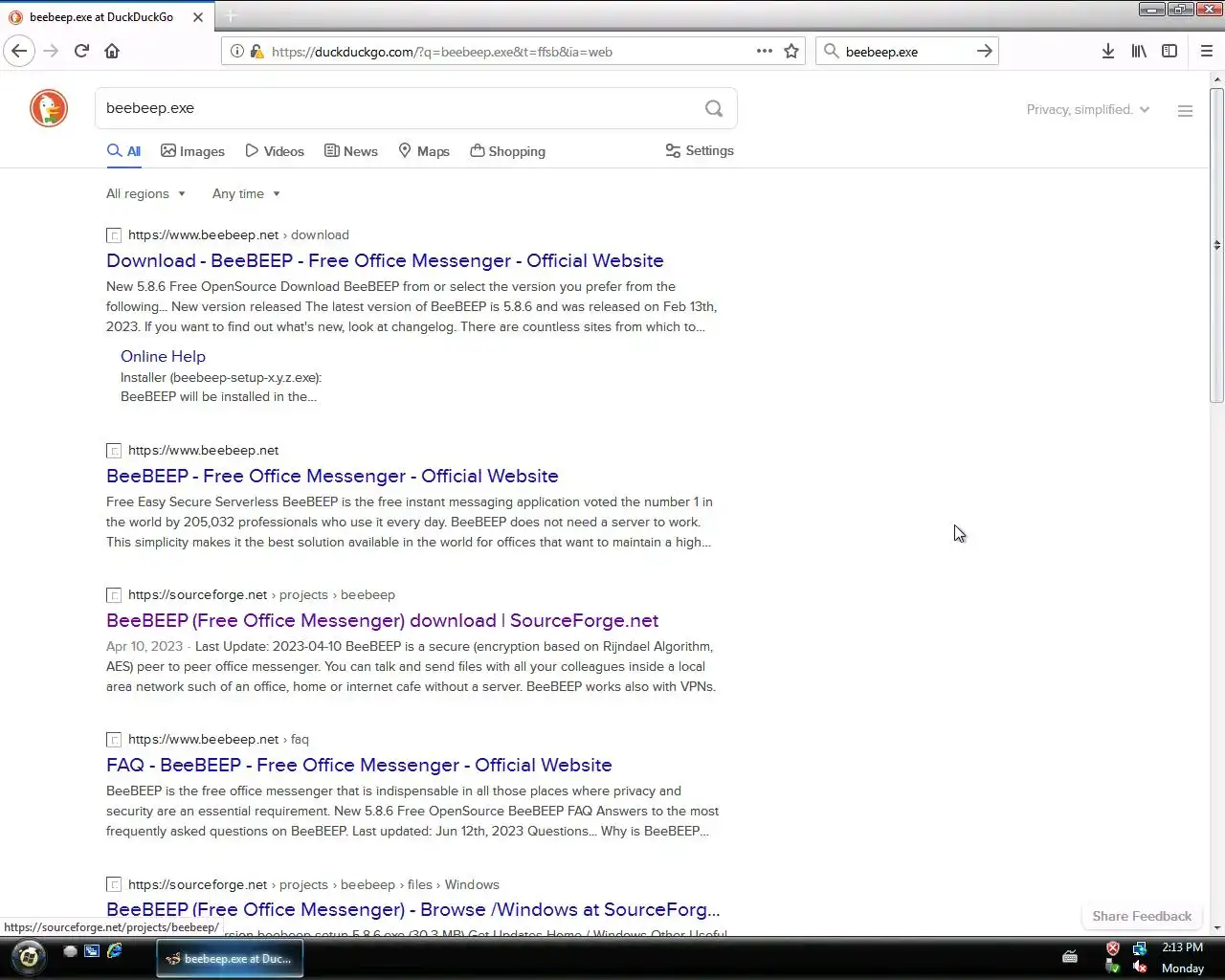Open BeeBEEP download SourceForge.net result
The height and width of the screenshot is (980, 1225).
382,620
